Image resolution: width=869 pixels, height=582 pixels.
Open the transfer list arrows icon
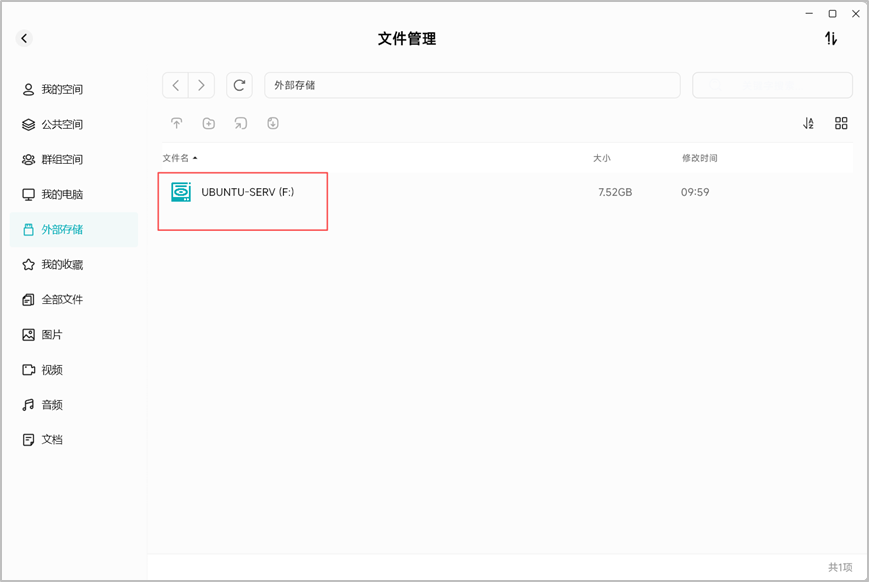coord(830,38)
